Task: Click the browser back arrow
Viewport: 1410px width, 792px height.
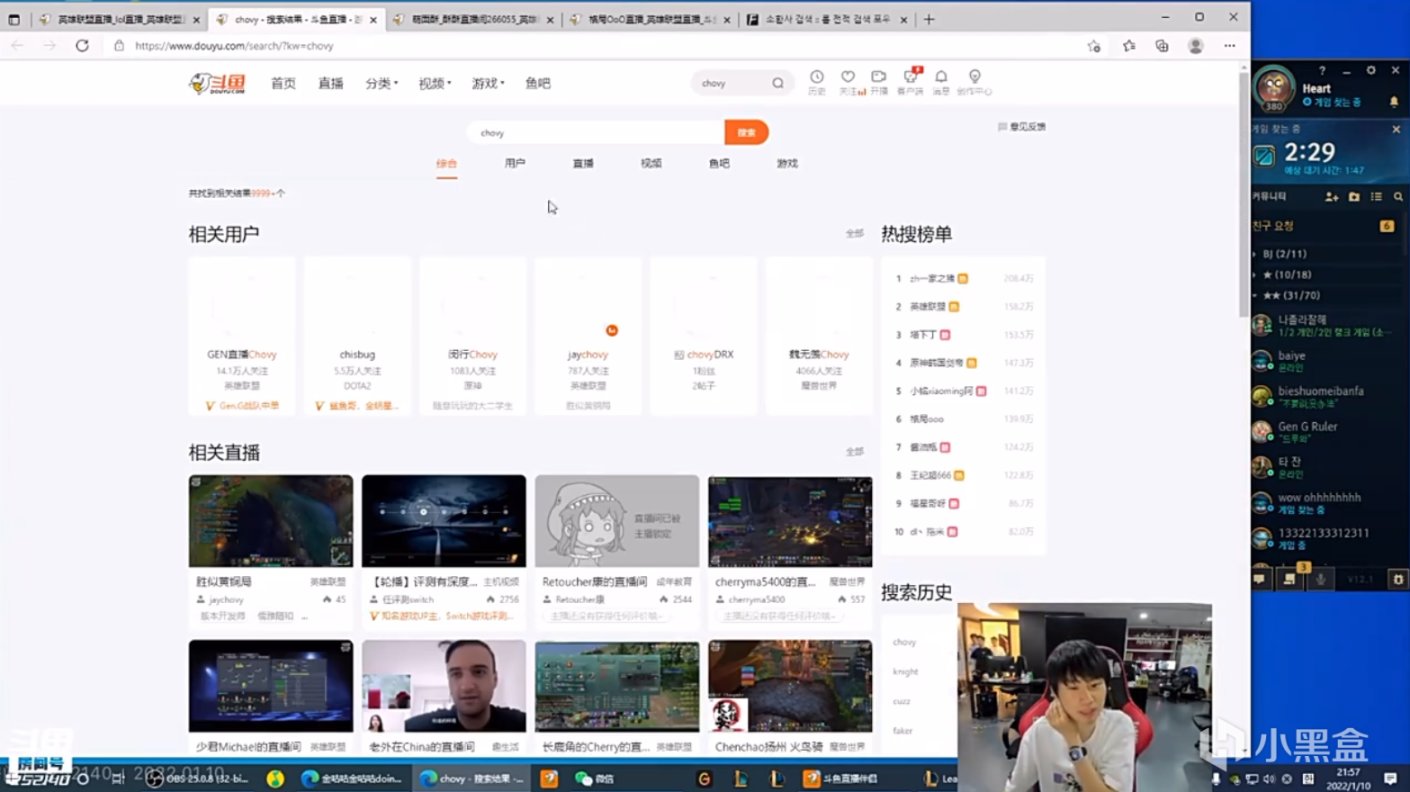Action: [17, 45]
